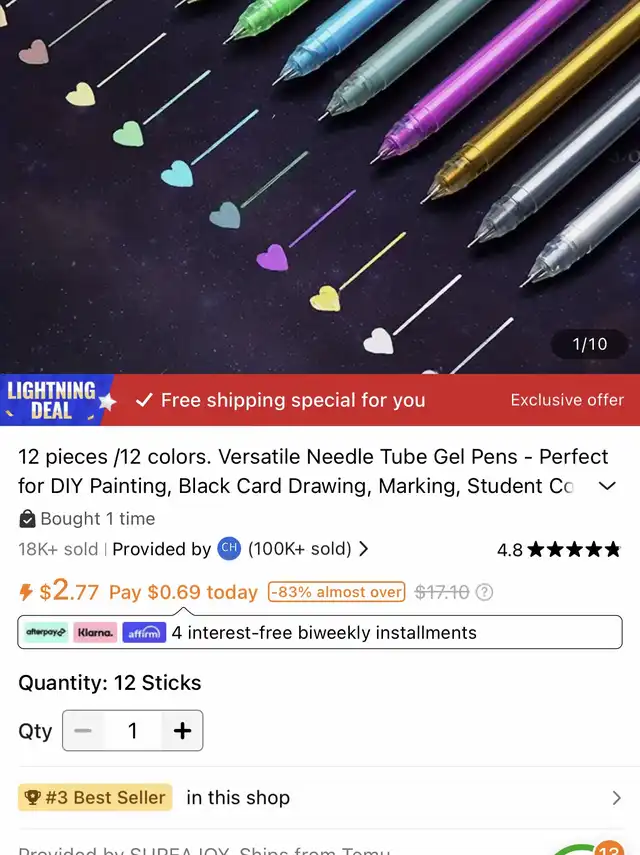
Task: Tap the Afterpay logo
Action: click(46, 633)
